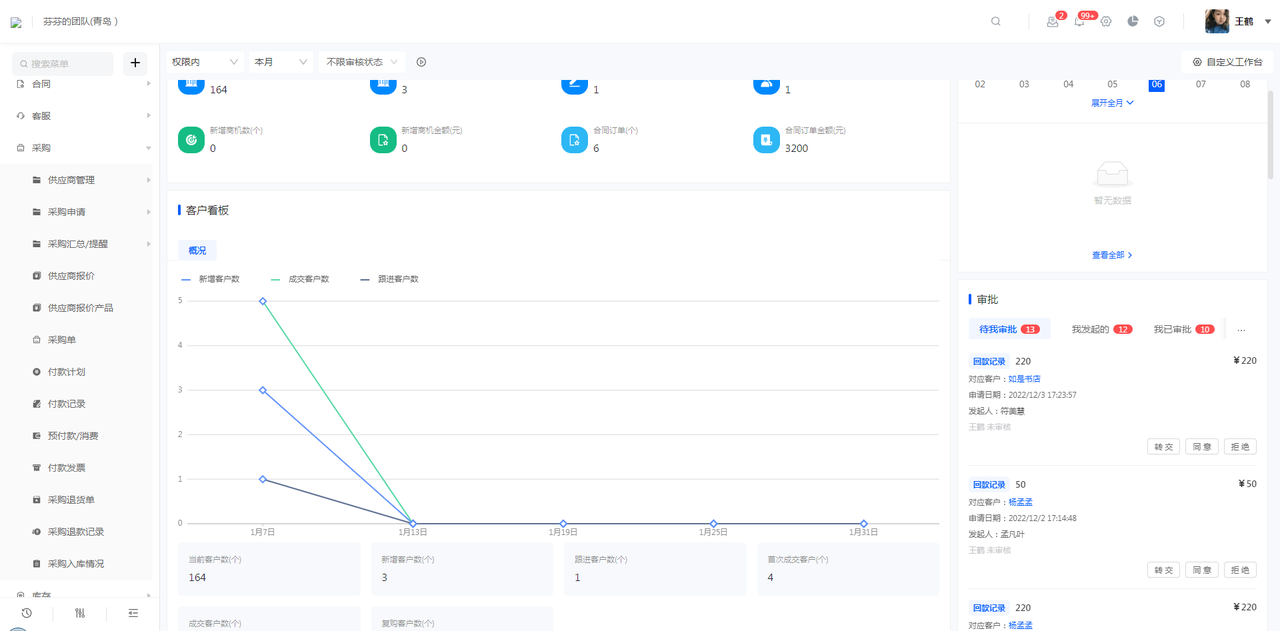Image resolution: width=1280 pixels, height=631 pixels.
Task: Click the circular play icon beside filters
Action: point(421,62)
